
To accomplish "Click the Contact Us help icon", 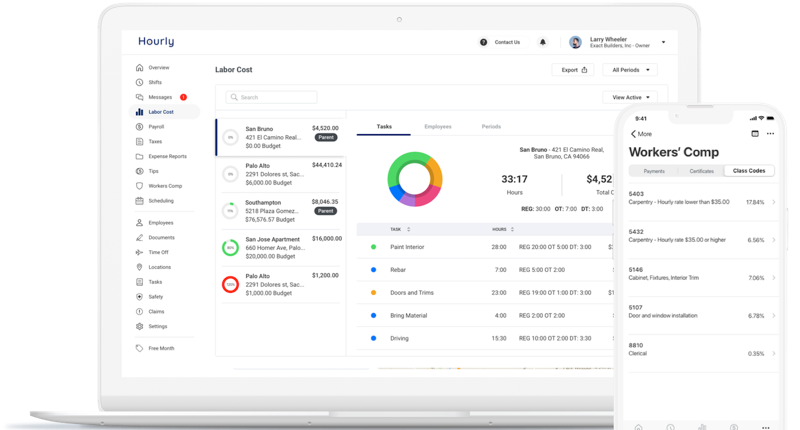I will [483, 42].
